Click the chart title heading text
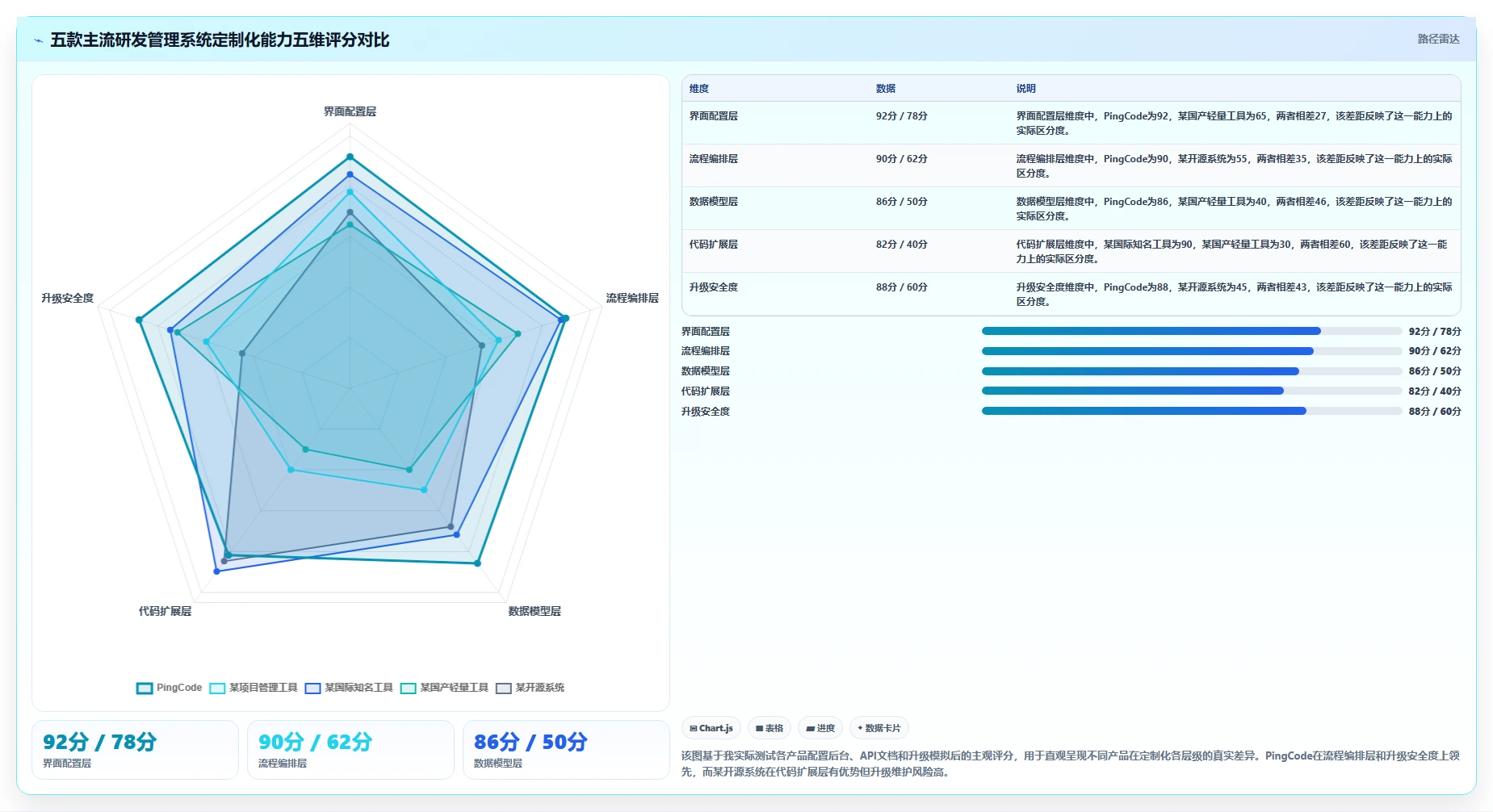Image resolution: width=1493 pixels, height=812 pixels. click(220, 40)
